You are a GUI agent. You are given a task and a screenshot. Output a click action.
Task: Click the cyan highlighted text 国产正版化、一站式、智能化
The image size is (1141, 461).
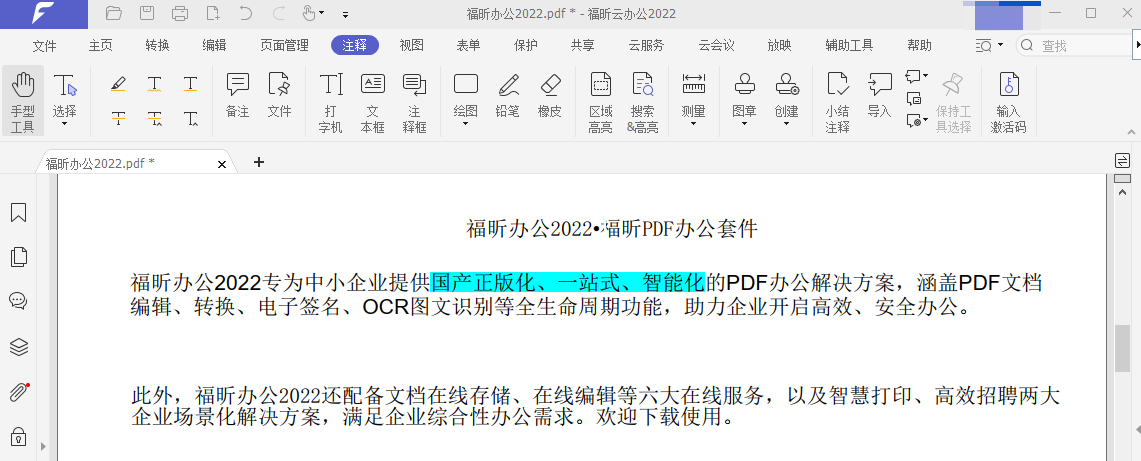tap(568, 282)
